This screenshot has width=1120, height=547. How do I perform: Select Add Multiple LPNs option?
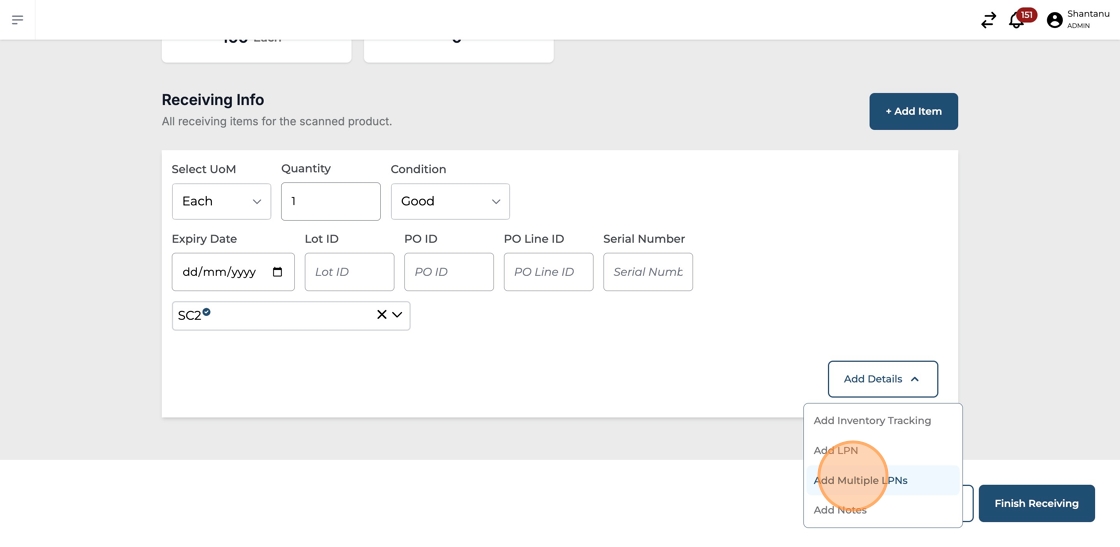pyautogui.click(x=860, y=481)
